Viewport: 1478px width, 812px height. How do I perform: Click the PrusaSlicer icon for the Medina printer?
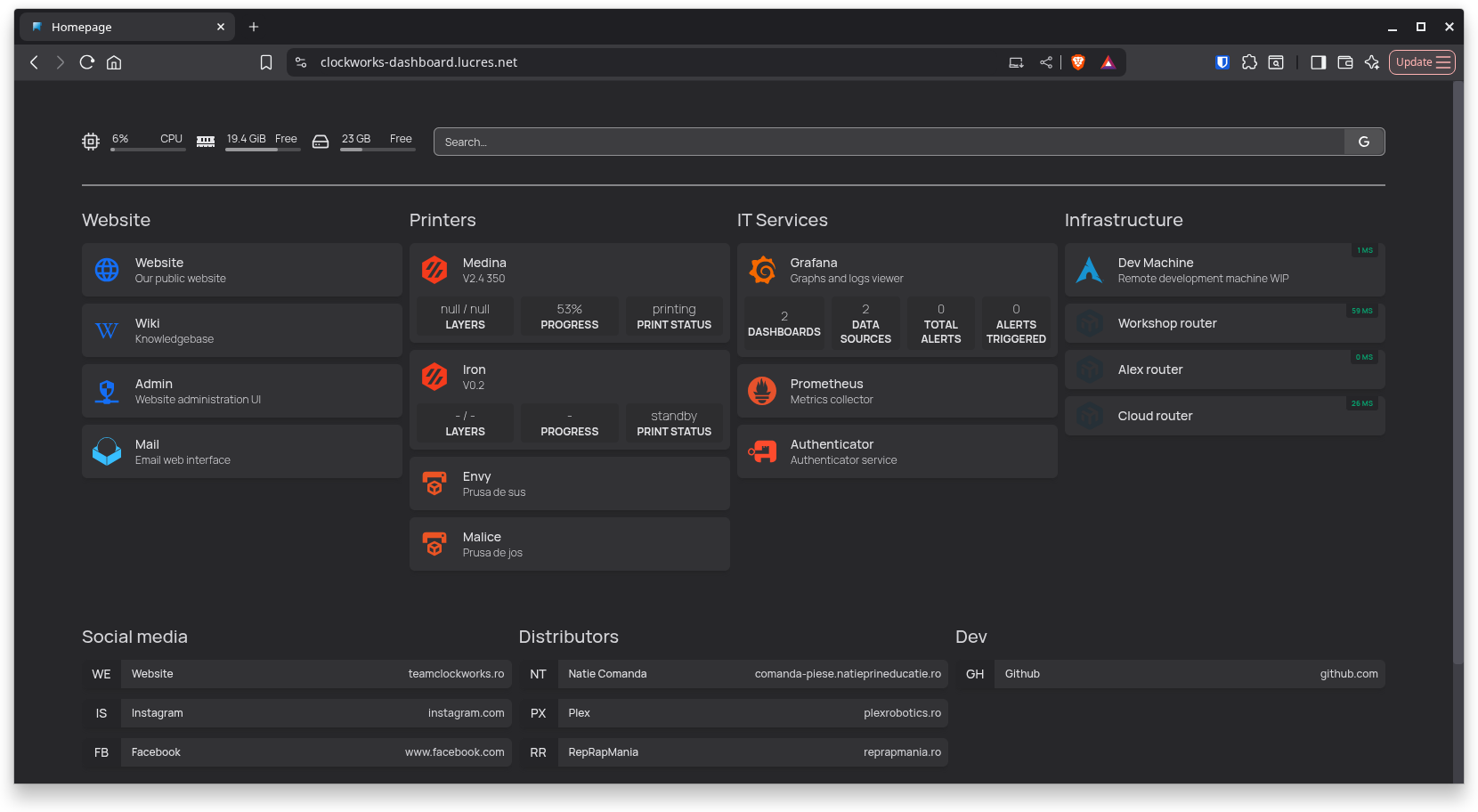434,270
